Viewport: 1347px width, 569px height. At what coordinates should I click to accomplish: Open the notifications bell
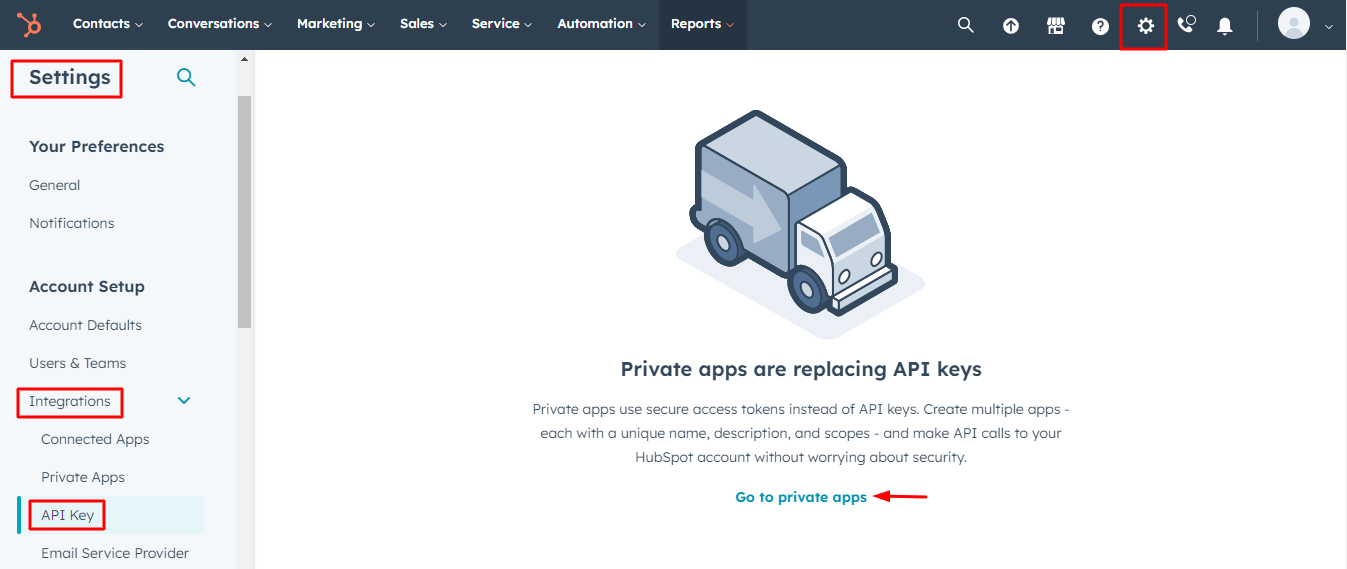tap(1225, 26)
